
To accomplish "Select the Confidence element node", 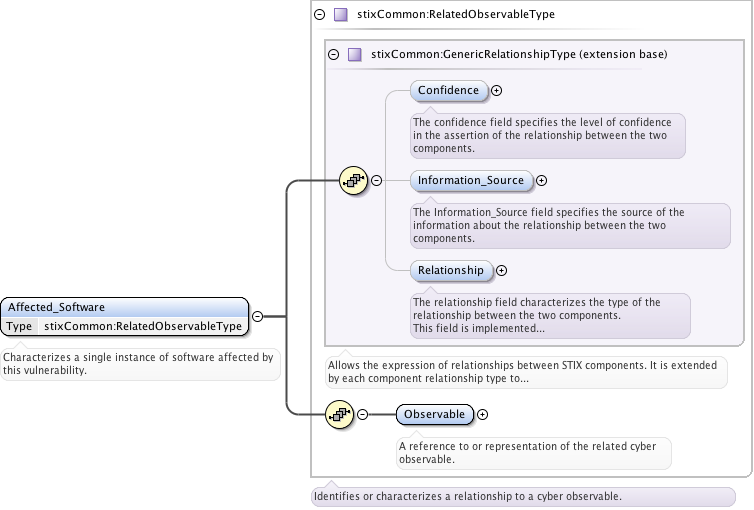I will coord(448,91).
